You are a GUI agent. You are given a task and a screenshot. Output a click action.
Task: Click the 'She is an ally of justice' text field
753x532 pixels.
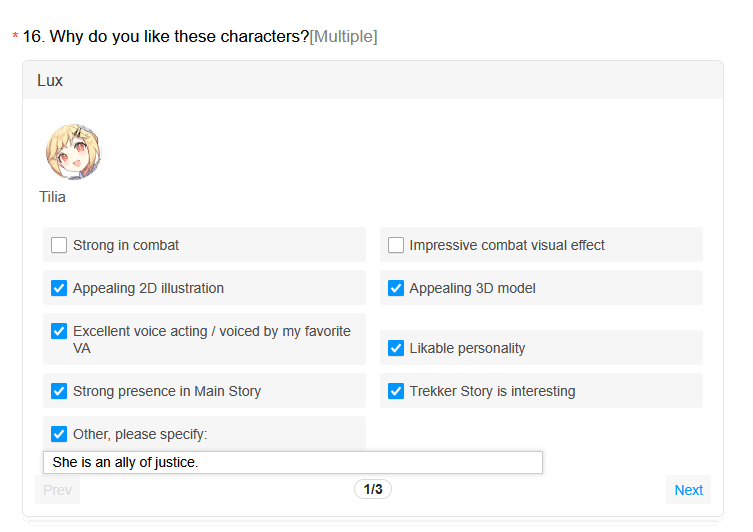pos(292,462)
